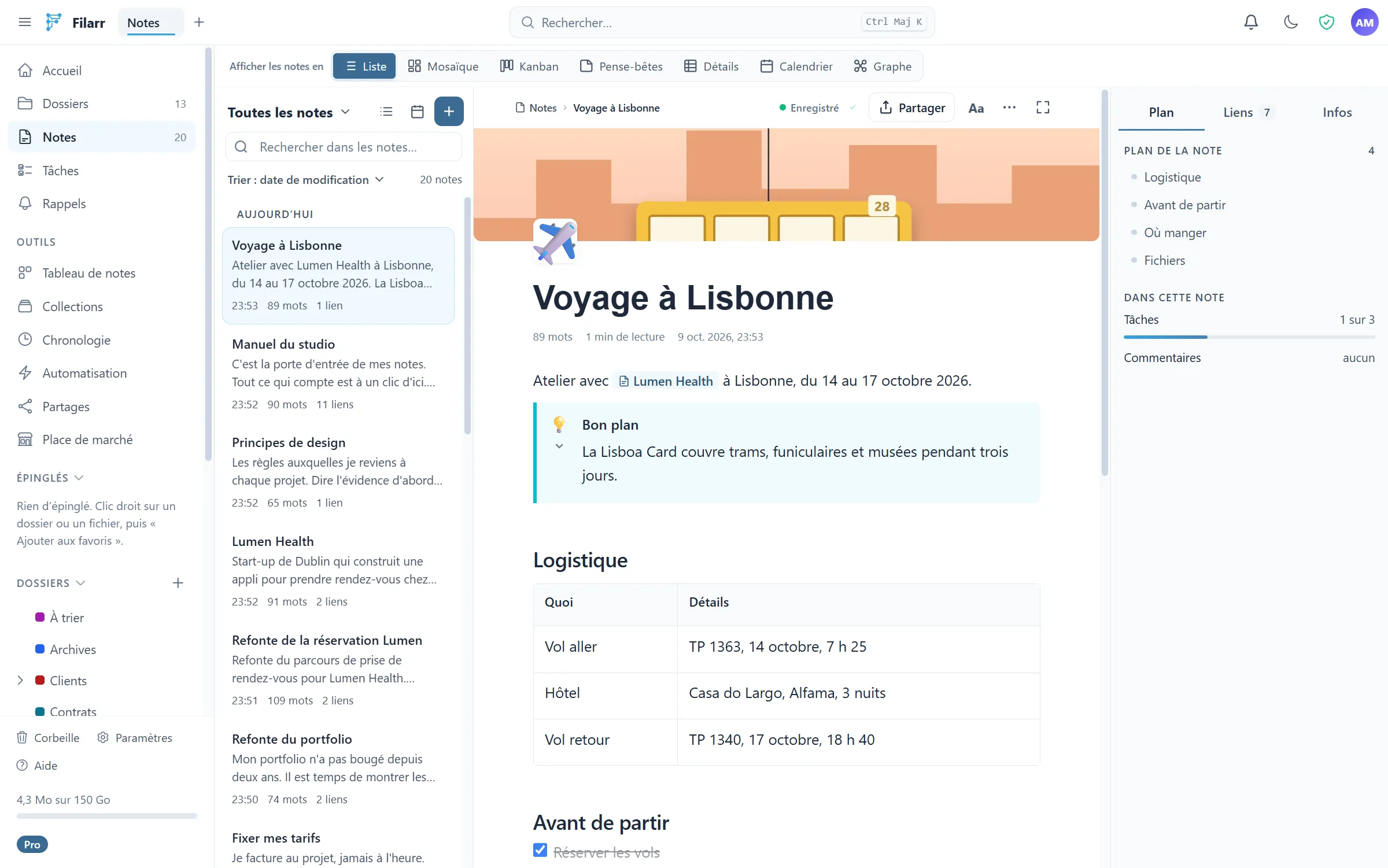Collapse the Dossiers section chevron
This screenshot has width=1388, height=868.
80,583
